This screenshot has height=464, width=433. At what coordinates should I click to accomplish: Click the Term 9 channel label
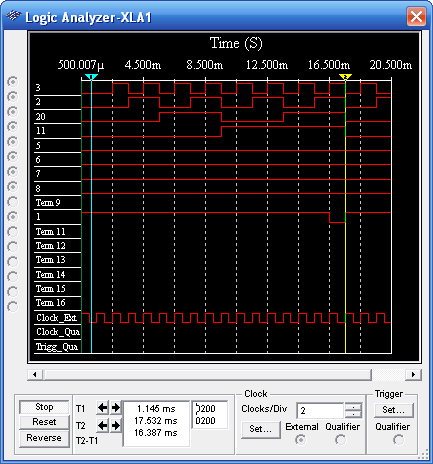48,203
